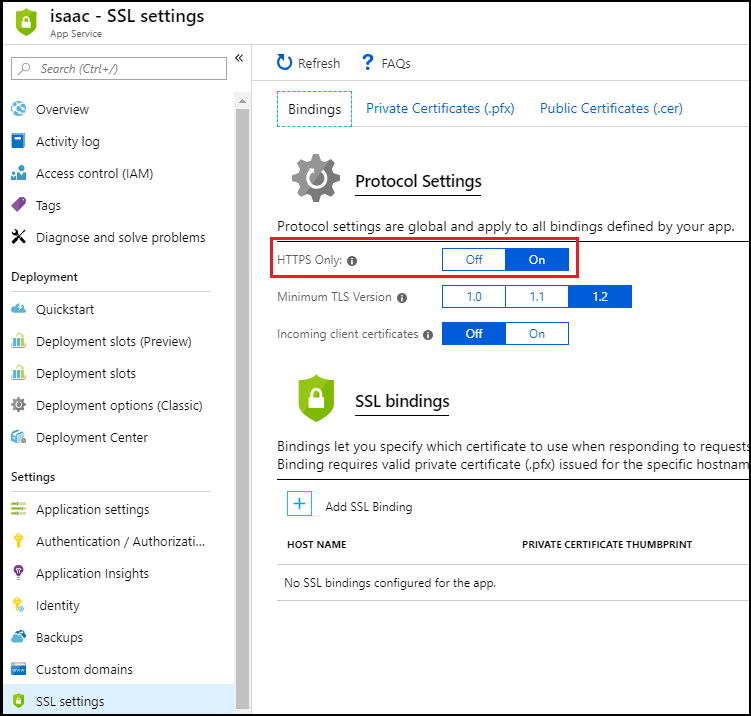The height and width of the screenshot is (716, 751).
Task: Click the Custom domains www icon
Action: point(18,669)
